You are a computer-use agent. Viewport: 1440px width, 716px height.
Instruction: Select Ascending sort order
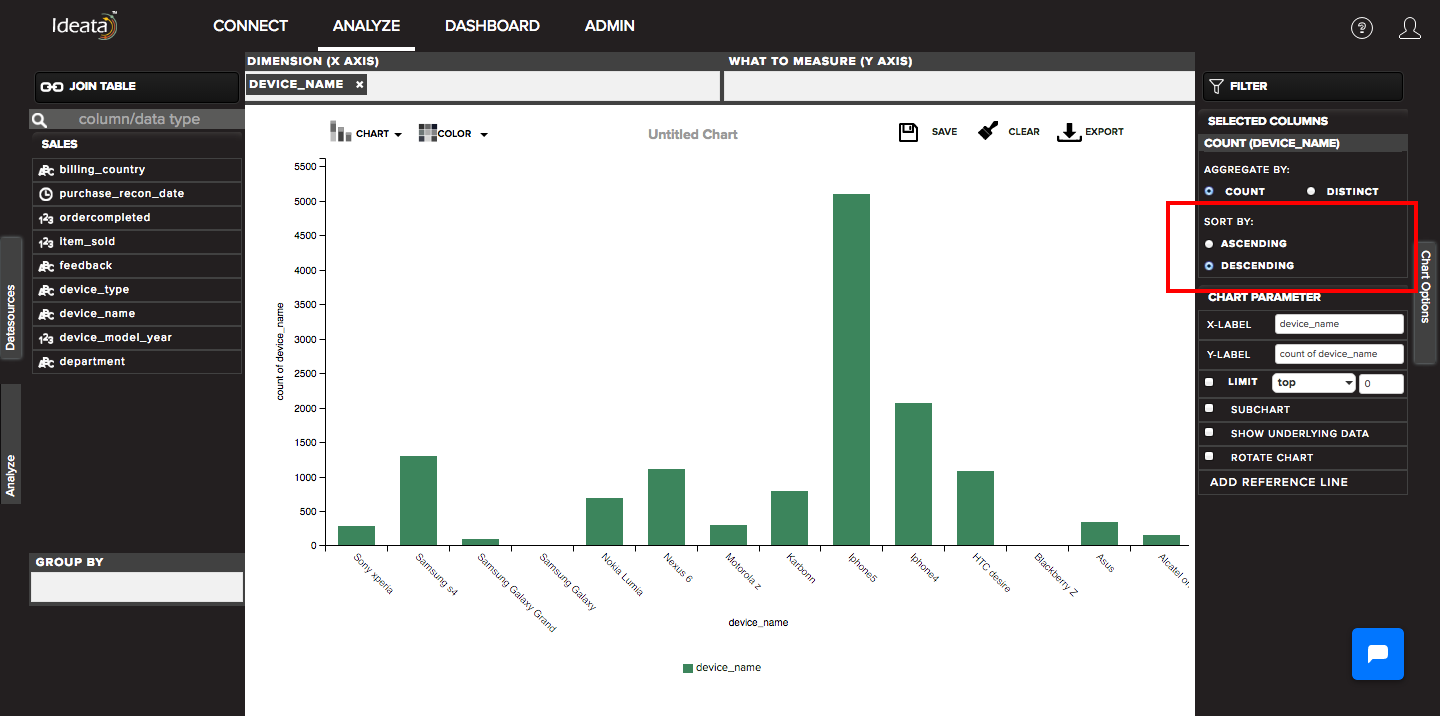pos(1209,244)
